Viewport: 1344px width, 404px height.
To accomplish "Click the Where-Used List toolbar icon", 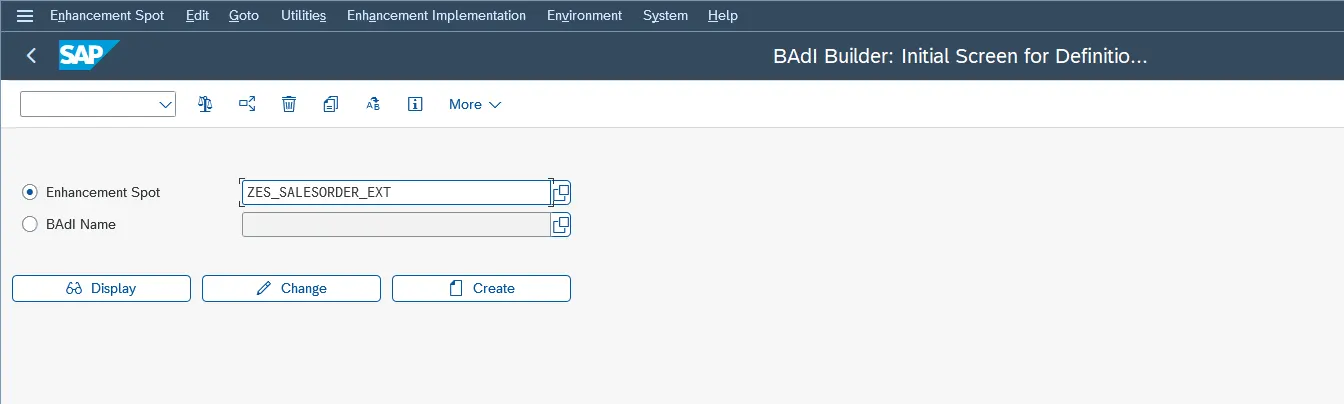I will point(247,104).
